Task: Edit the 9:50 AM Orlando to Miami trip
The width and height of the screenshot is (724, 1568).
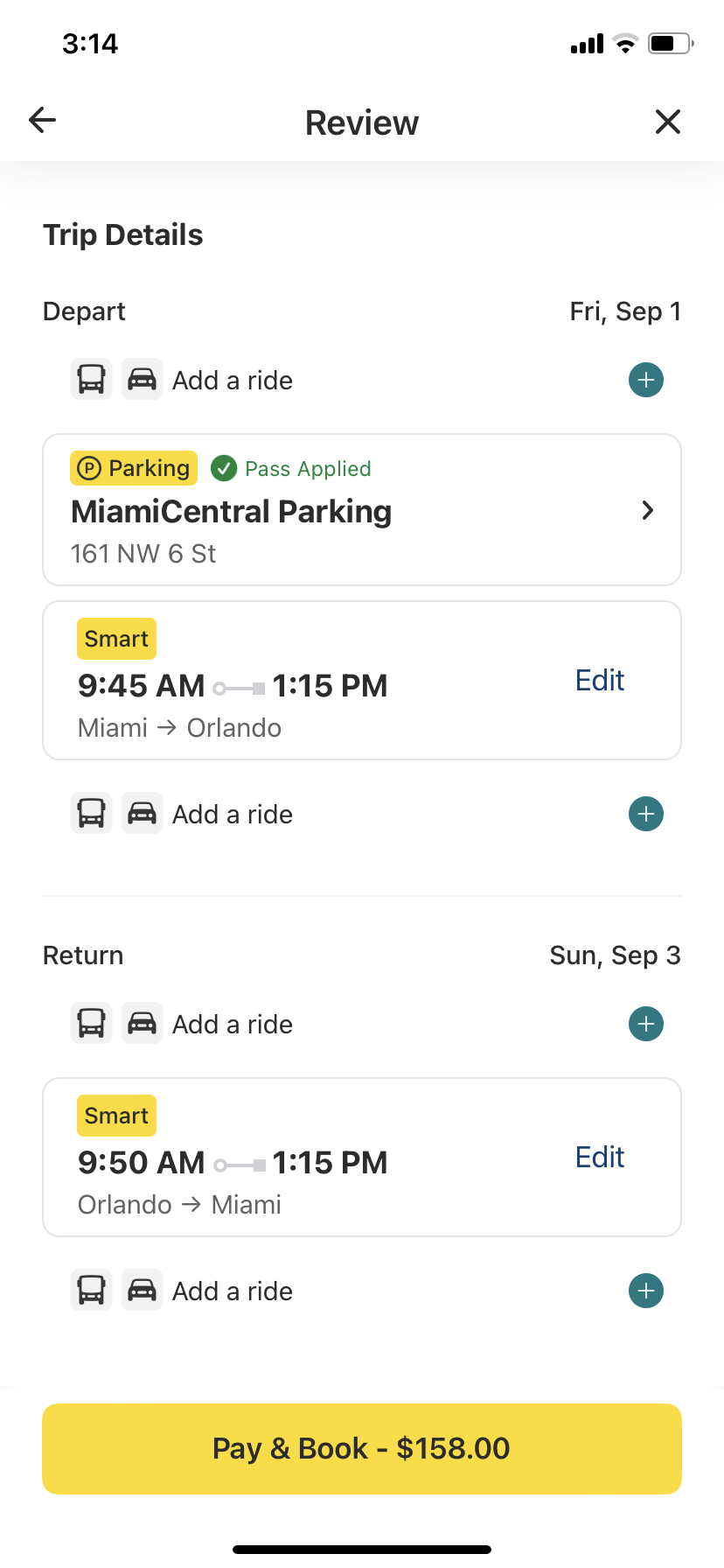Action: click(600, 1158)
